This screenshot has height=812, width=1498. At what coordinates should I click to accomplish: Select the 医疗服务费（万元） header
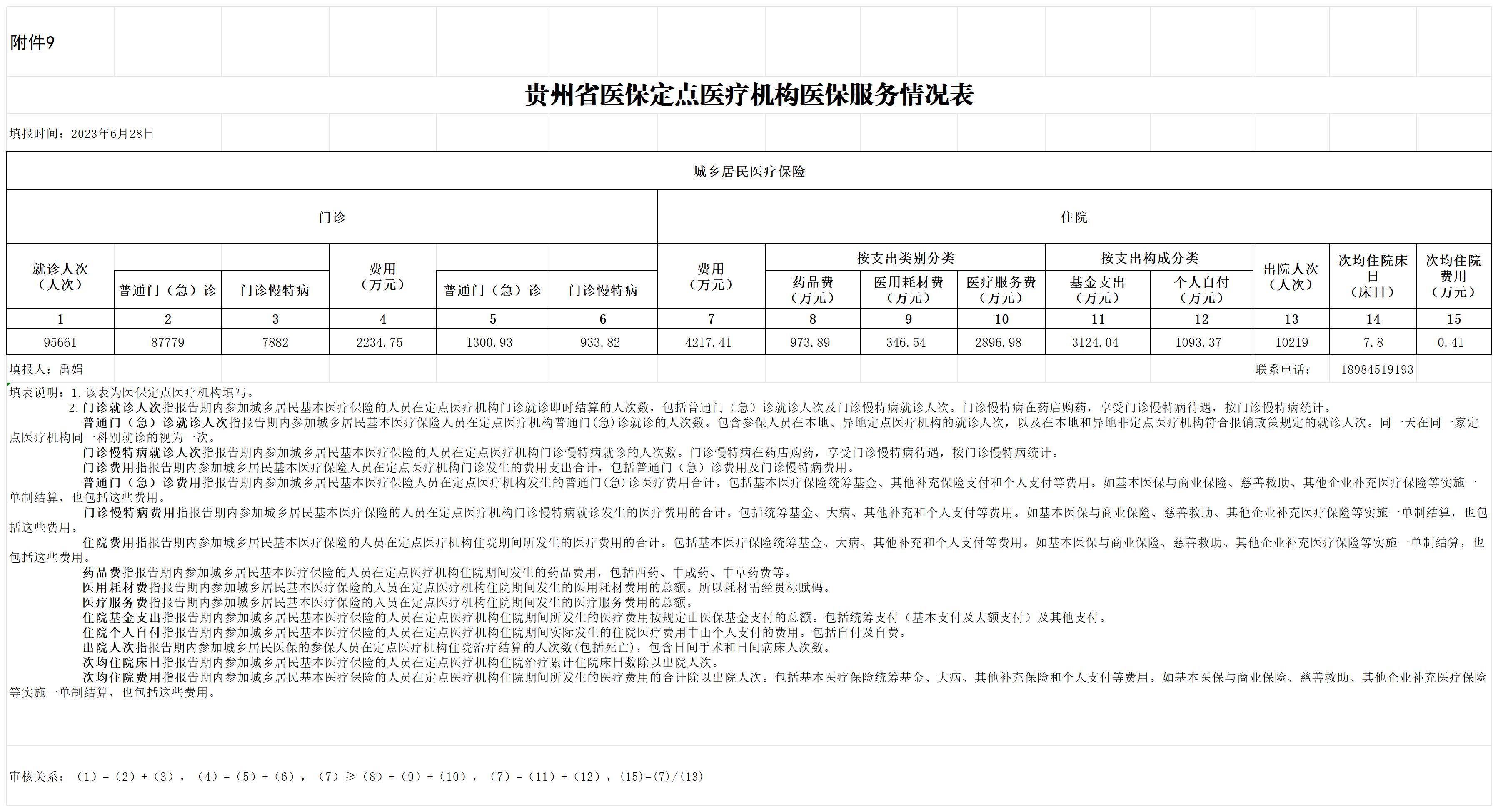[1001, 289]
